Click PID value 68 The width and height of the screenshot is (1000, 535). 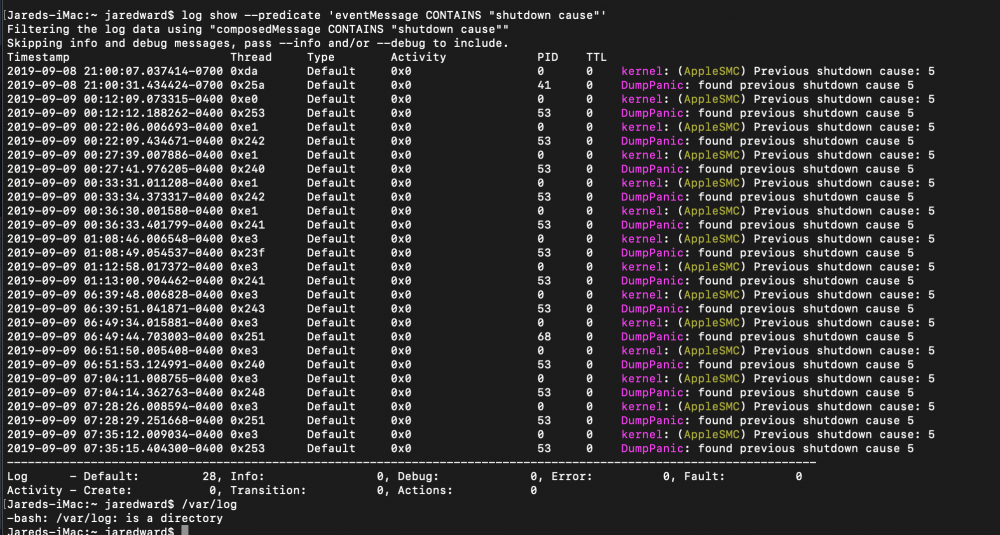tap(545, 337)
